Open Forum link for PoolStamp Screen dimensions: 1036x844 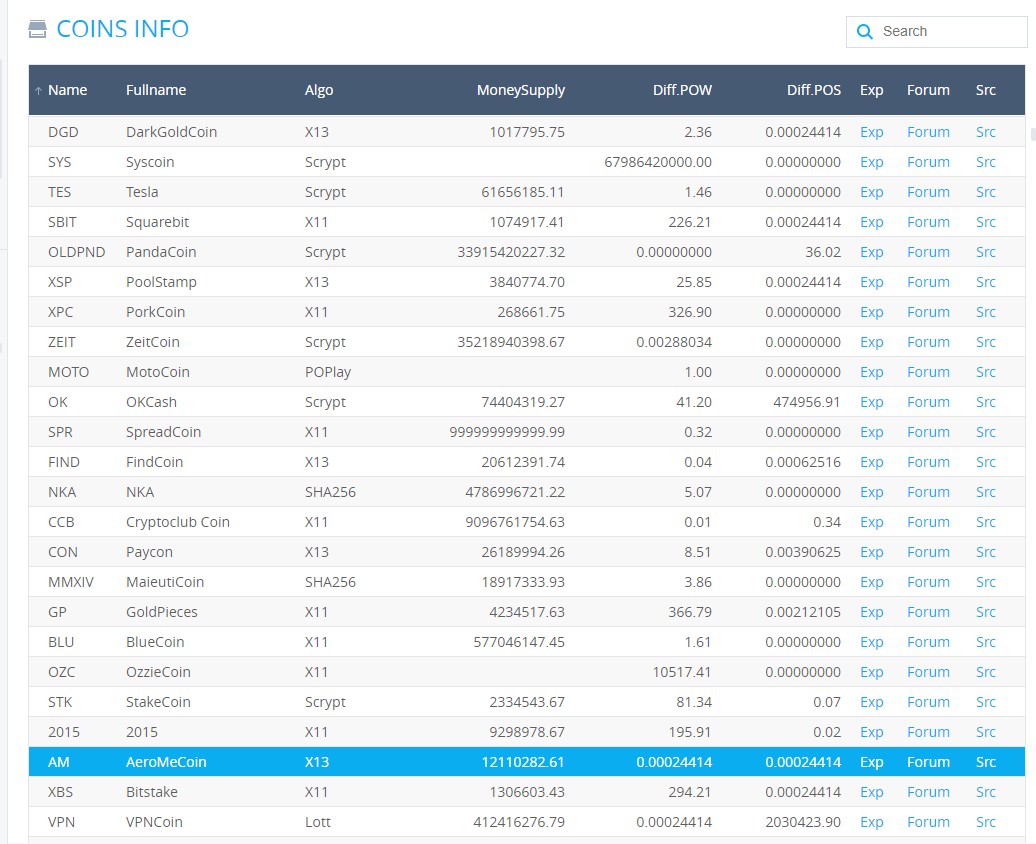[928, 282]
